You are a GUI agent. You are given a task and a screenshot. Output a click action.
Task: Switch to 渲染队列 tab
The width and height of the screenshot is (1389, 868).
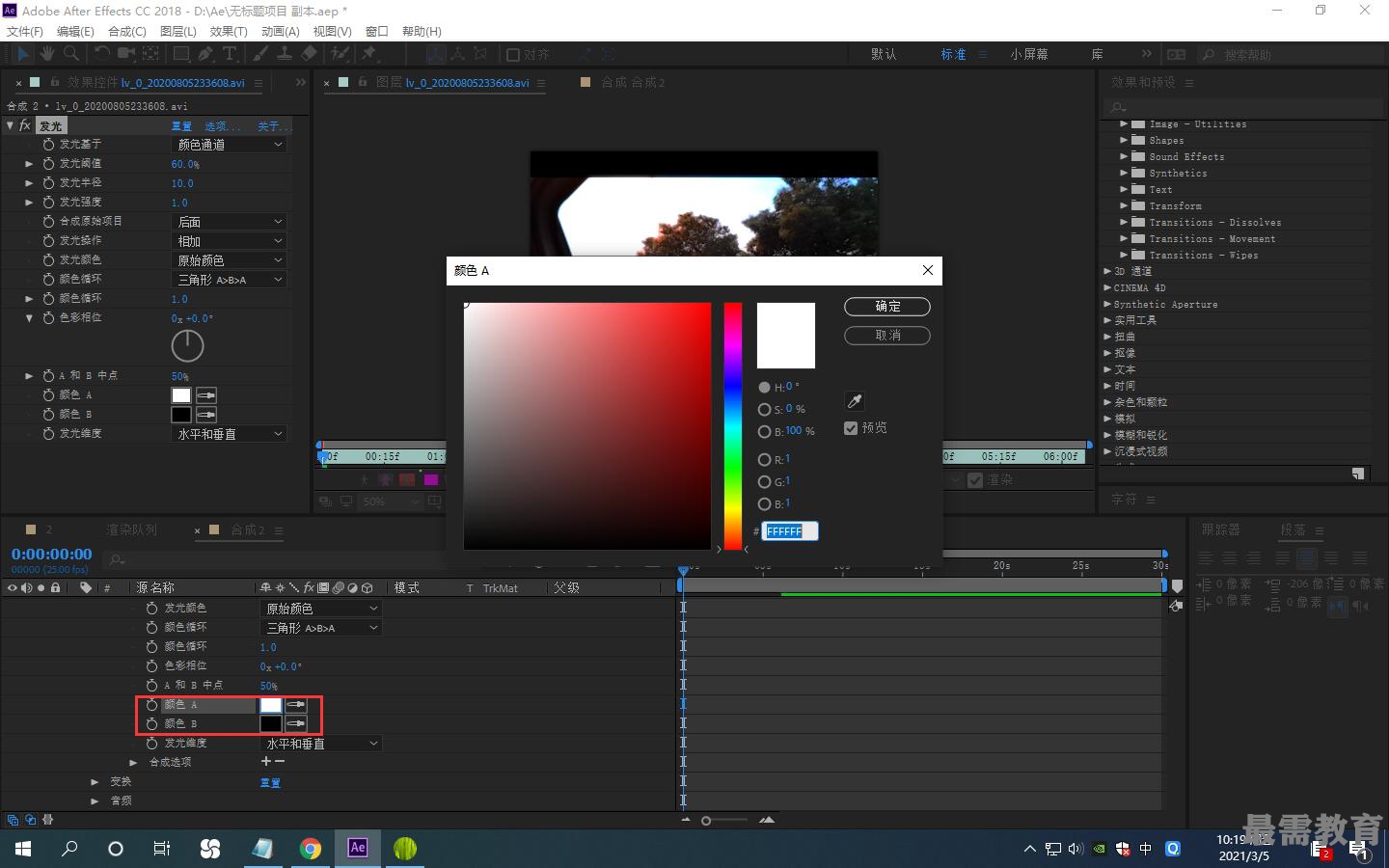(x=131, y=529)
